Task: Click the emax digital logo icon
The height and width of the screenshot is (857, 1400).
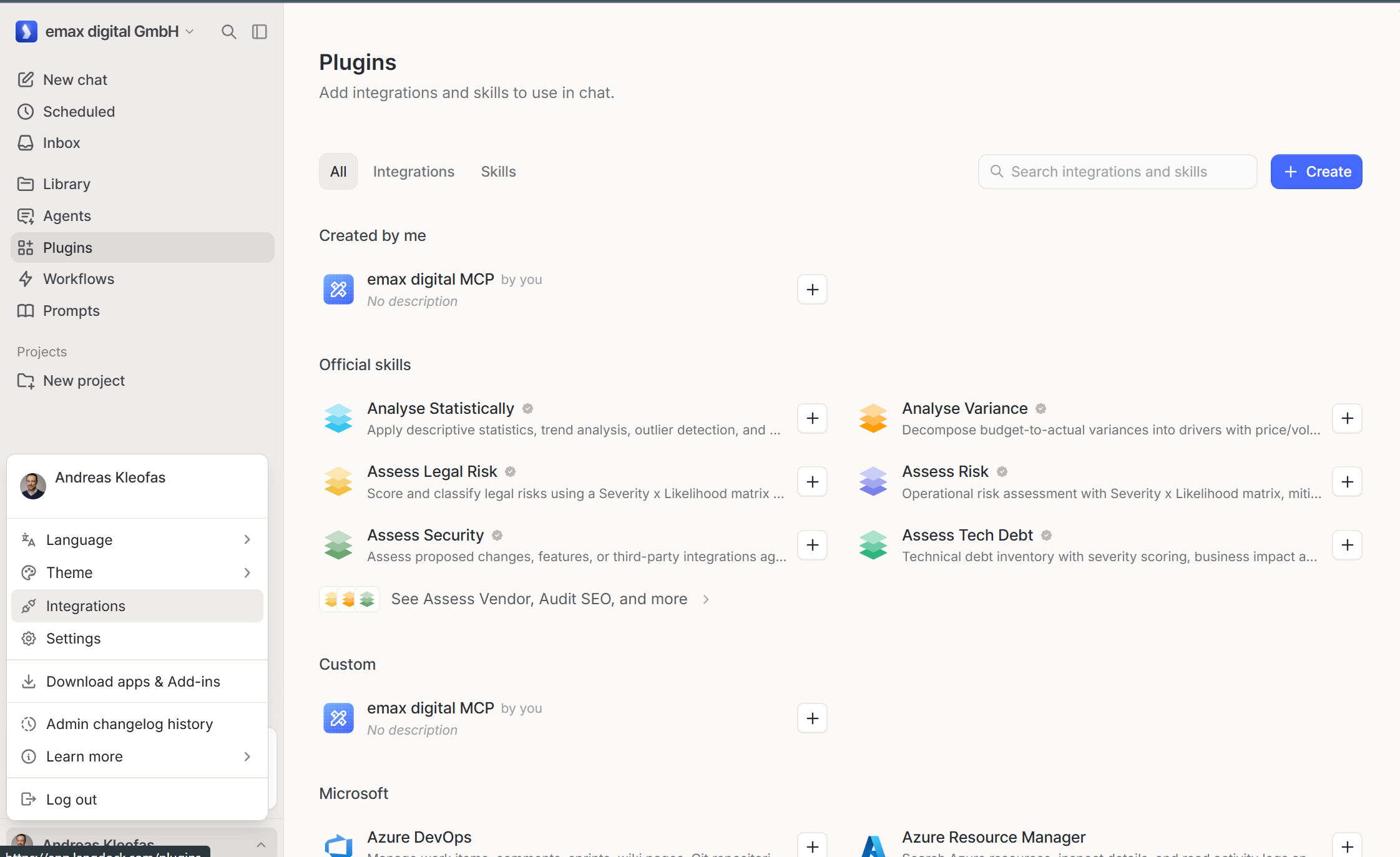Action: pyautogui.click(x=27, y=31)
